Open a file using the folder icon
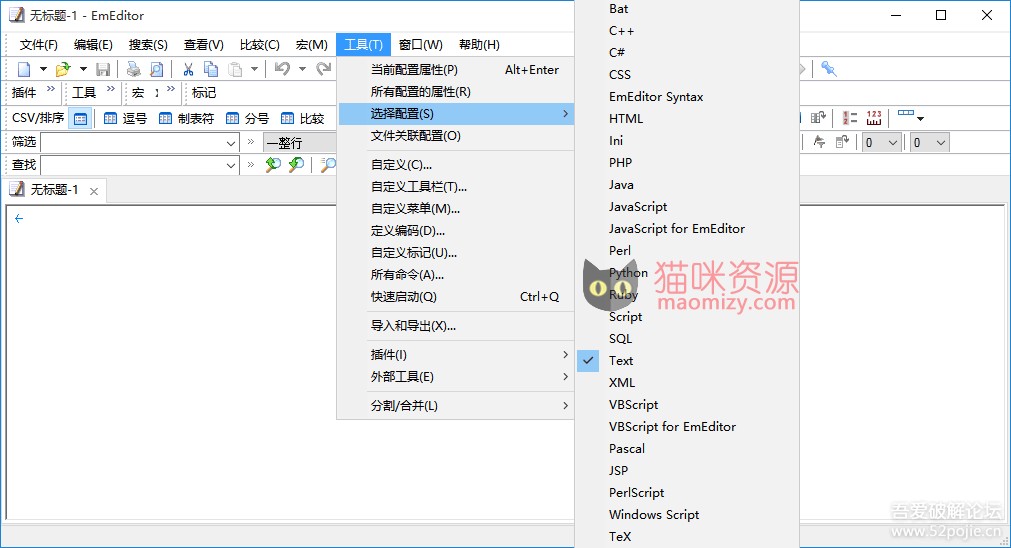1011x548 pixels. (63, 69)
